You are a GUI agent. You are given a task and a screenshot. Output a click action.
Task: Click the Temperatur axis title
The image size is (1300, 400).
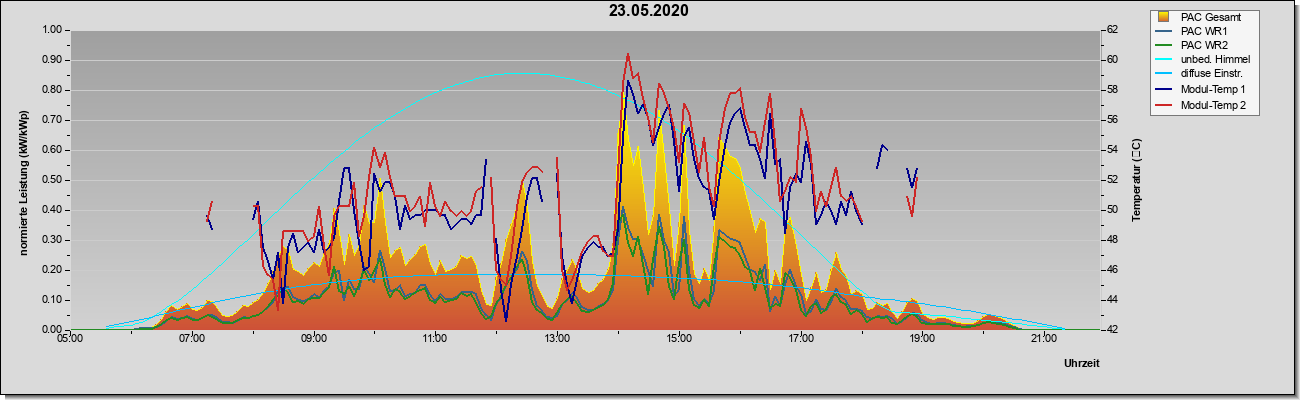tap(1136, 180)
